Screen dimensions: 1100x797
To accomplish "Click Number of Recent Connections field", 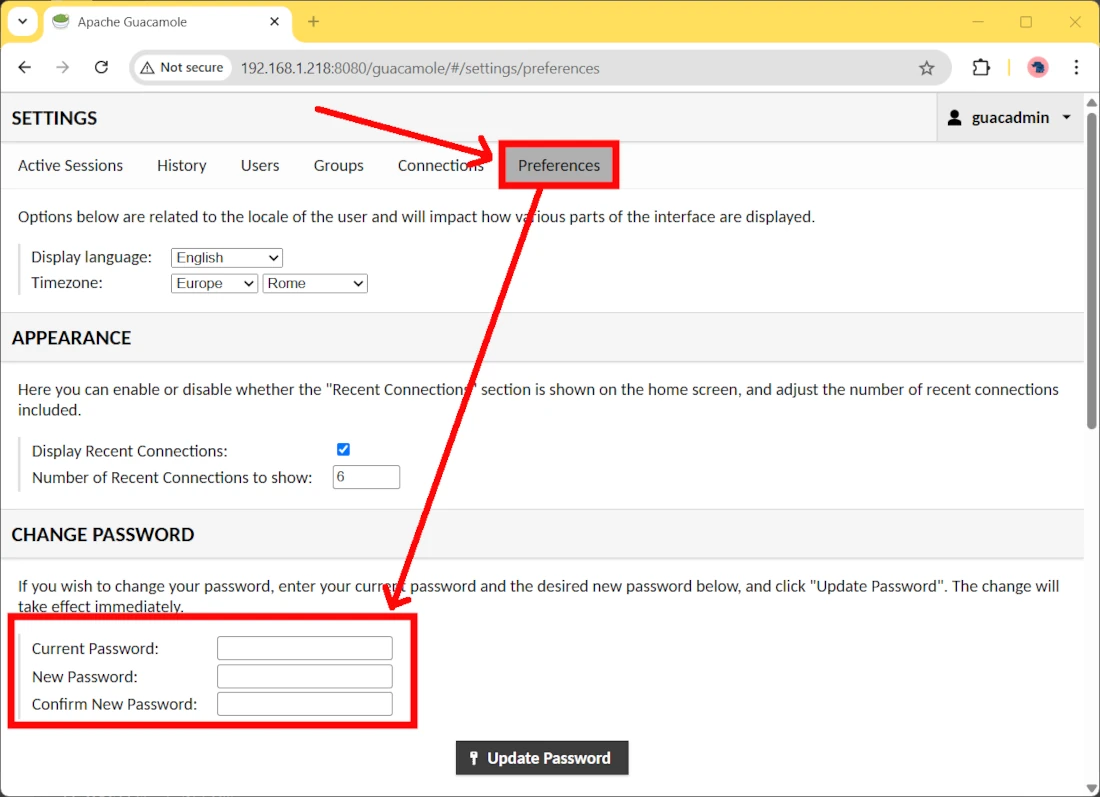I will click(x=366, y=477).
